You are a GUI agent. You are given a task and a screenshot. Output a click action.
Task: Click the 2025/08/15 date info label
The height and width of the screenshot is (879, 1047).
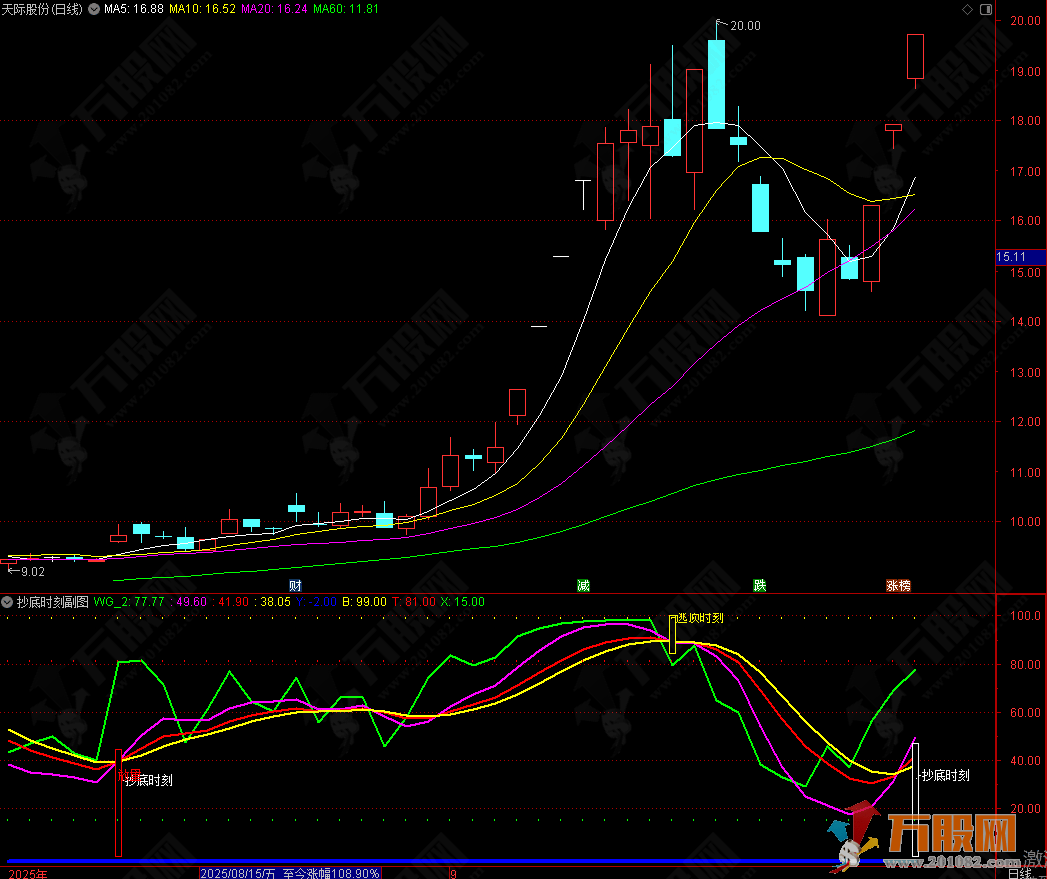[239, 873]
